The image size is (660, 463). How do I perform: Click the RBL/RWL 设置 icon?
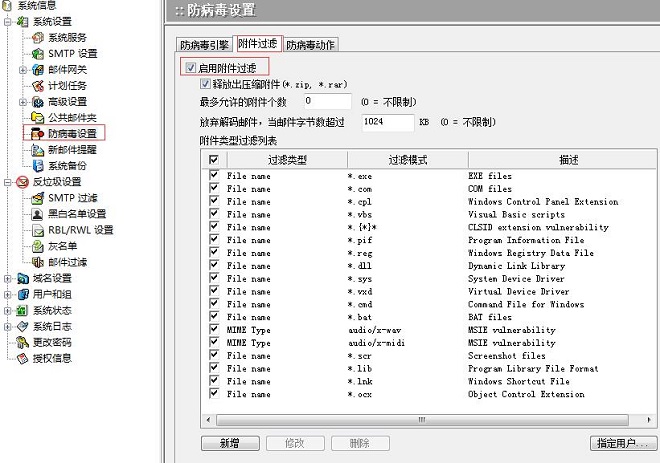tap(38, 230)
